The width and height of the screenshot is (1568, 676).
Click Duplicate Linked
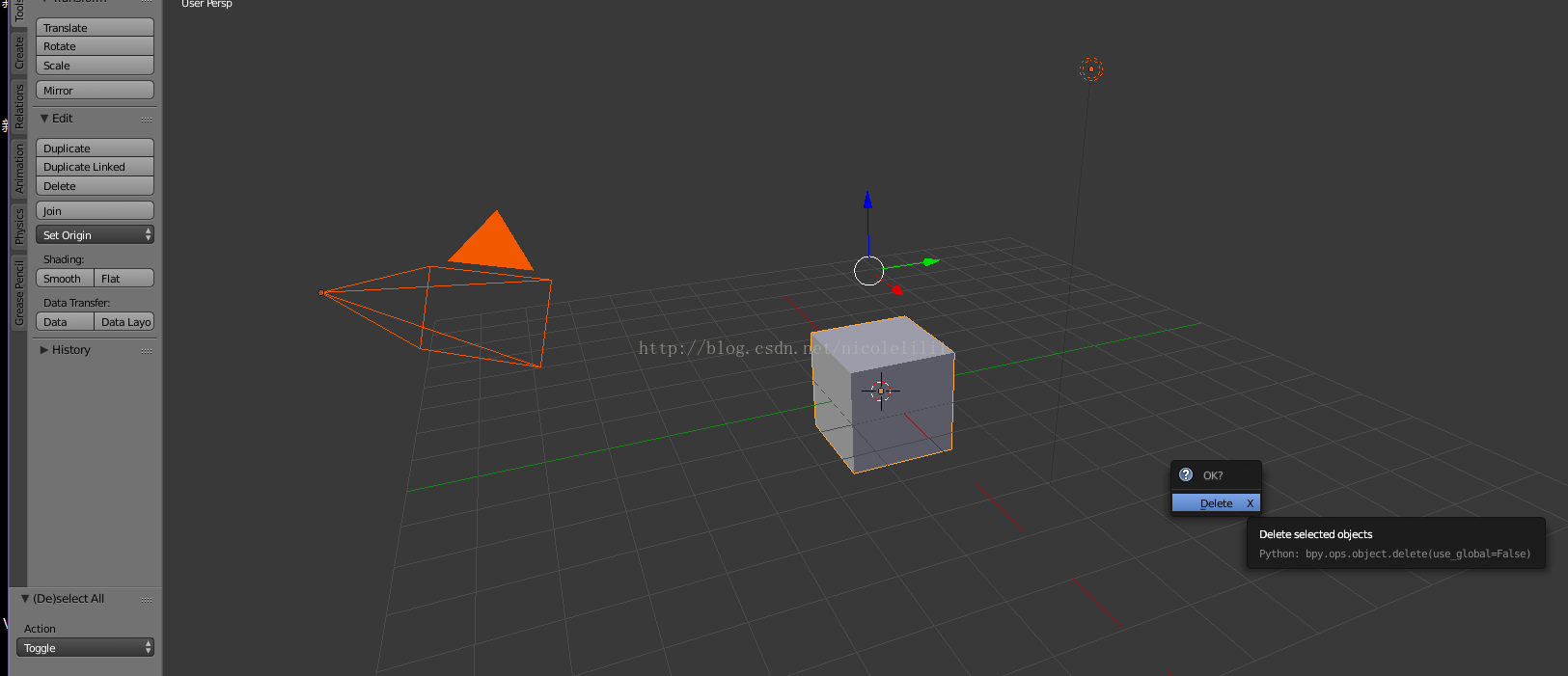[x=95, y=167]
